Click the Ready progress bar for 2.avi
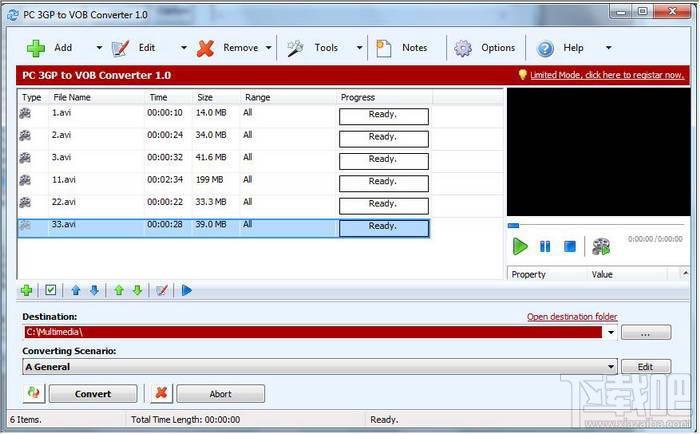 click(384, 139)
